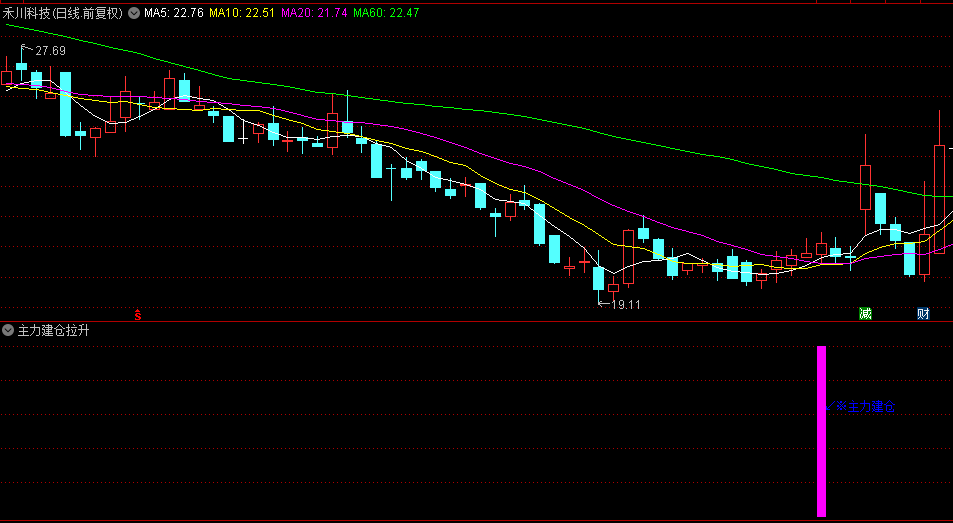Click the red S signal marker
Screen dimensions: 953x523
point(138,315)
